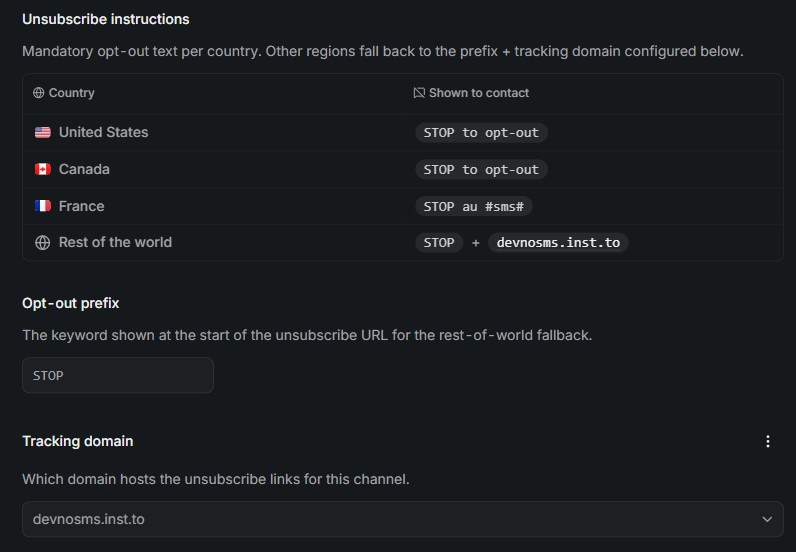Click France's STOP au #sms# tag
Viewport: 796px width, 552px height.
pyautogui.click(x=474, y=206)
